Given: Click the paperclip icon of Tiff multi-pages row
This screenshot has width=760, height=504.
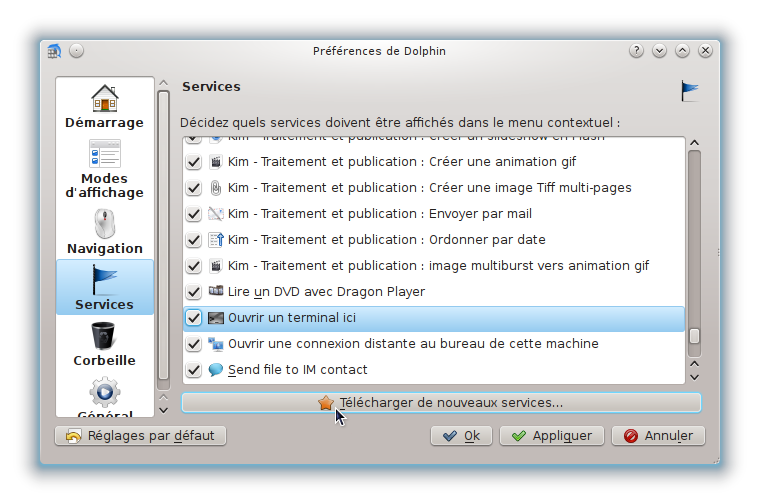Looking at the screenshot, I should 216,188.
